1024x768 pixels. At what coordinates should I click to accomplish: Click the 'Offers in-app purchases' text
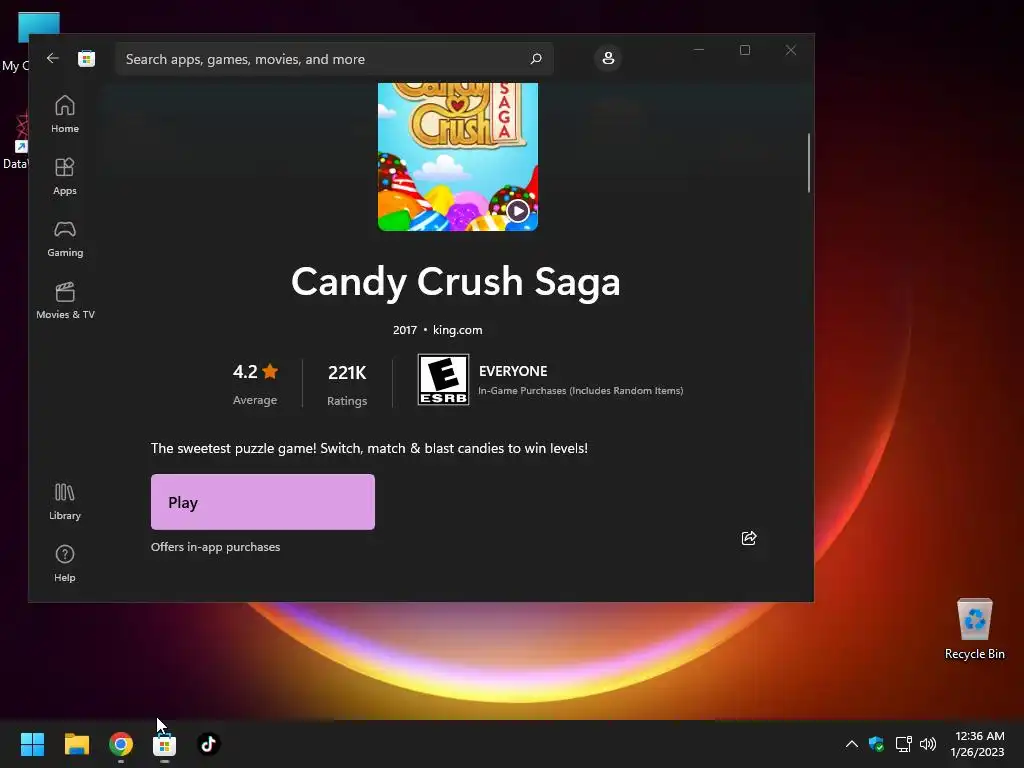pos(216,547)
